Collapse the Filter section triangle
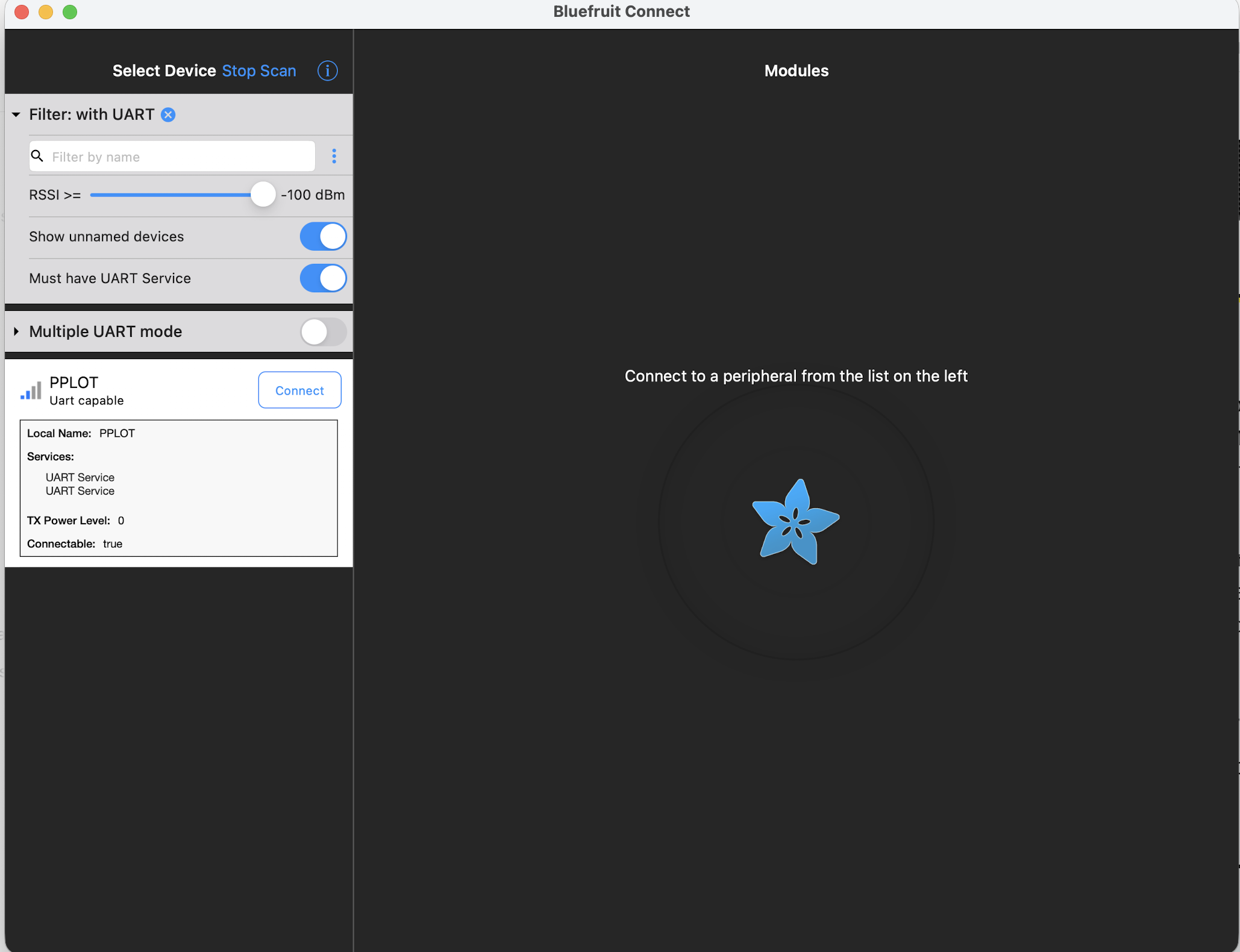This screenshot has width=1240, height=952. click(16, 114)
